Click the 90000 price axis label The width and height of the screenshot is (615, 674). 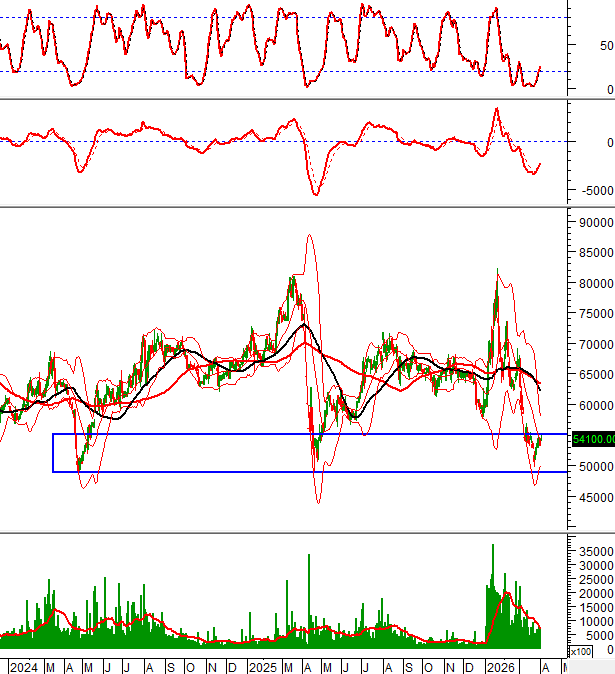[x=594, y=222]
